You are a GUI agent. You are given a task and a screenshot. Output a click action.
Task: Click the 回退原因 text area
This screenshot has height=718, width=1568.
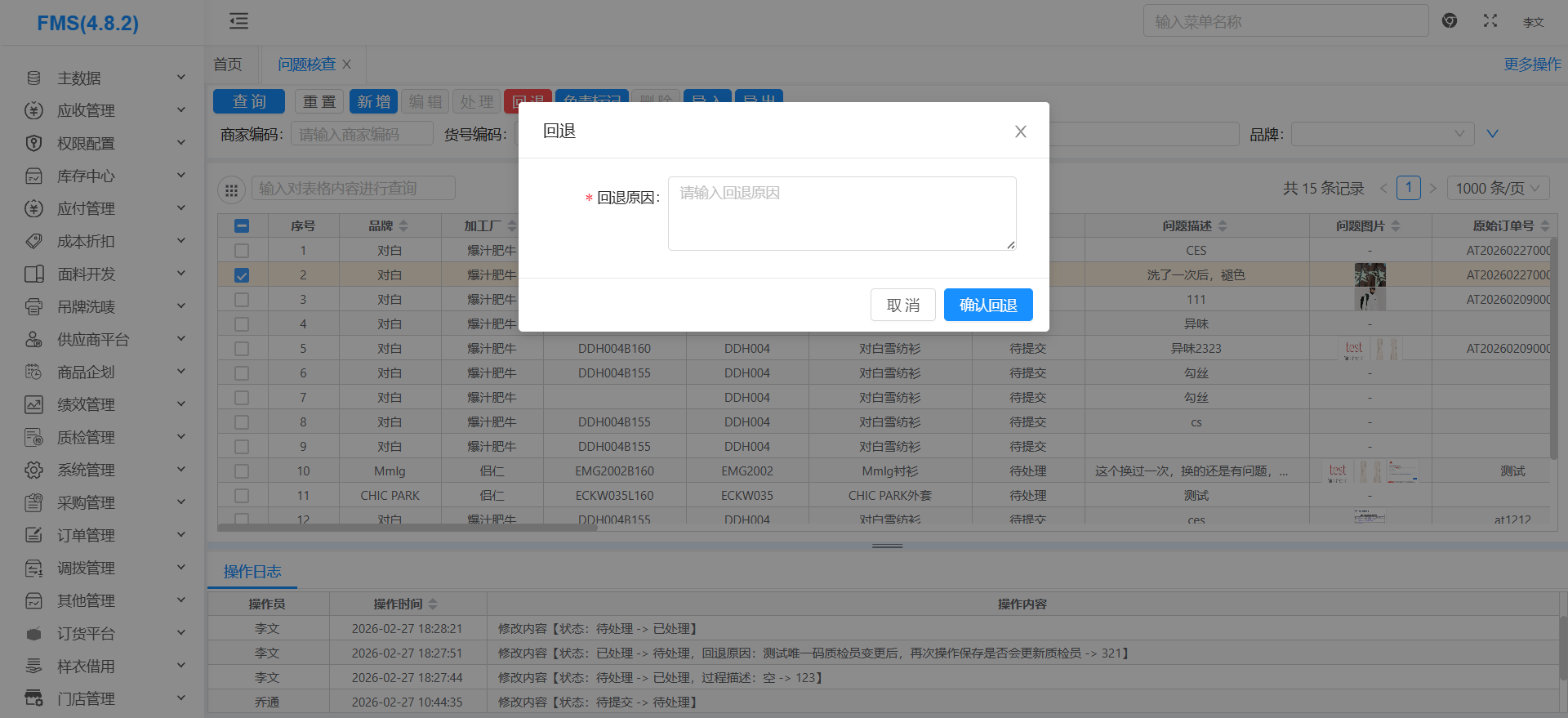841,213
